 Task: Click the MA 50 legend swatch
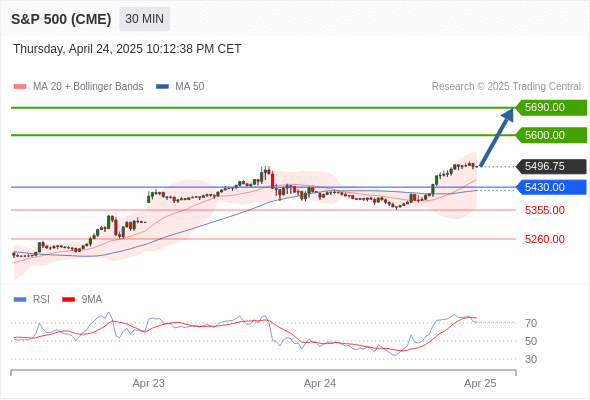tap(162, 87)
